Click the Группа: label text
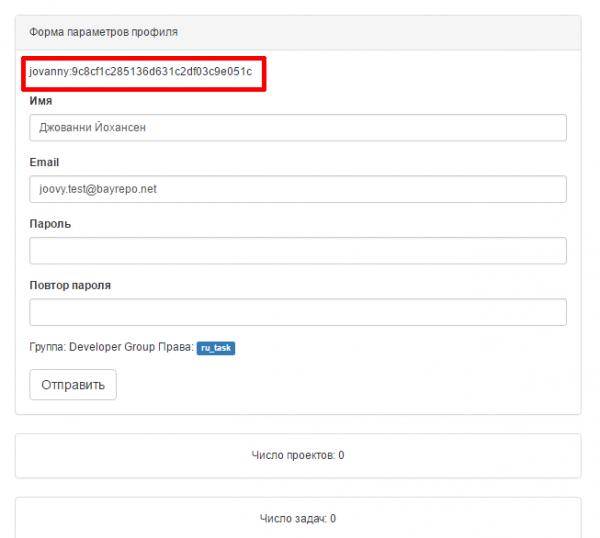This screenshot has height=538, width=600. [48, 347]
